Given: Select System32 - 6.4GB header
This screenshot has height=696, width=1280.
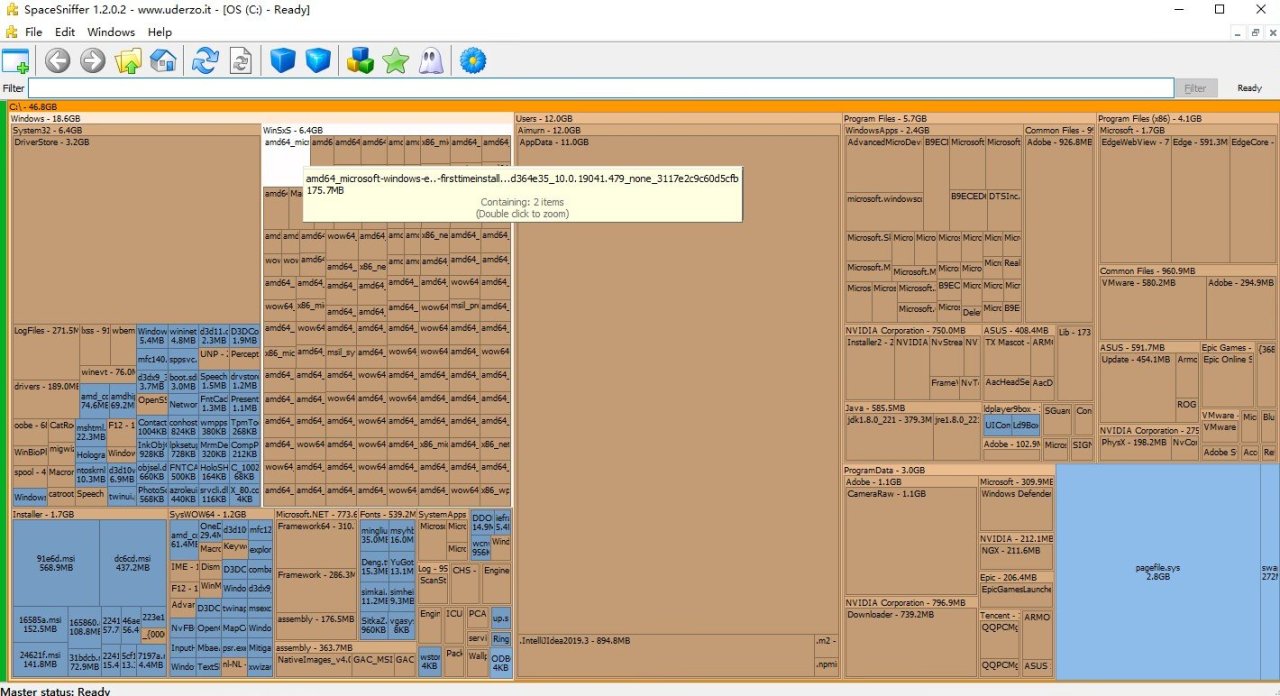Looking at the screenshot, I should (x=135, y=130).
